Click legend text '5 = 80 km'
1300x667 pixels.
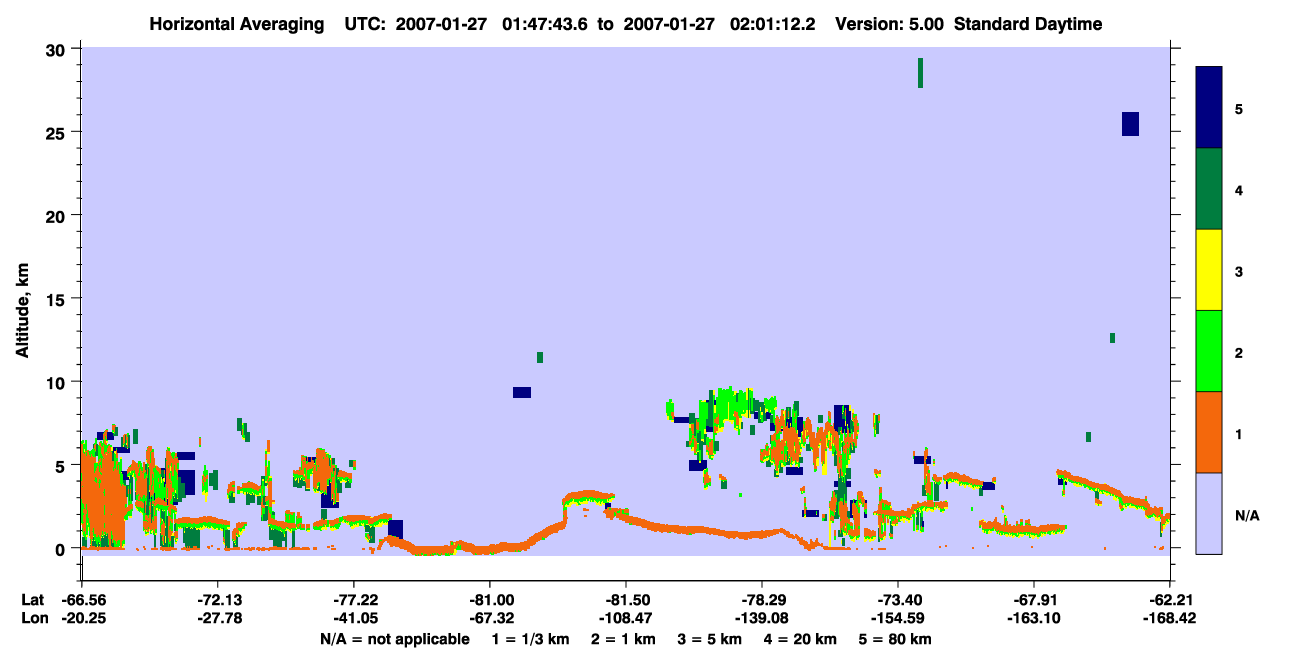point(895,639)
